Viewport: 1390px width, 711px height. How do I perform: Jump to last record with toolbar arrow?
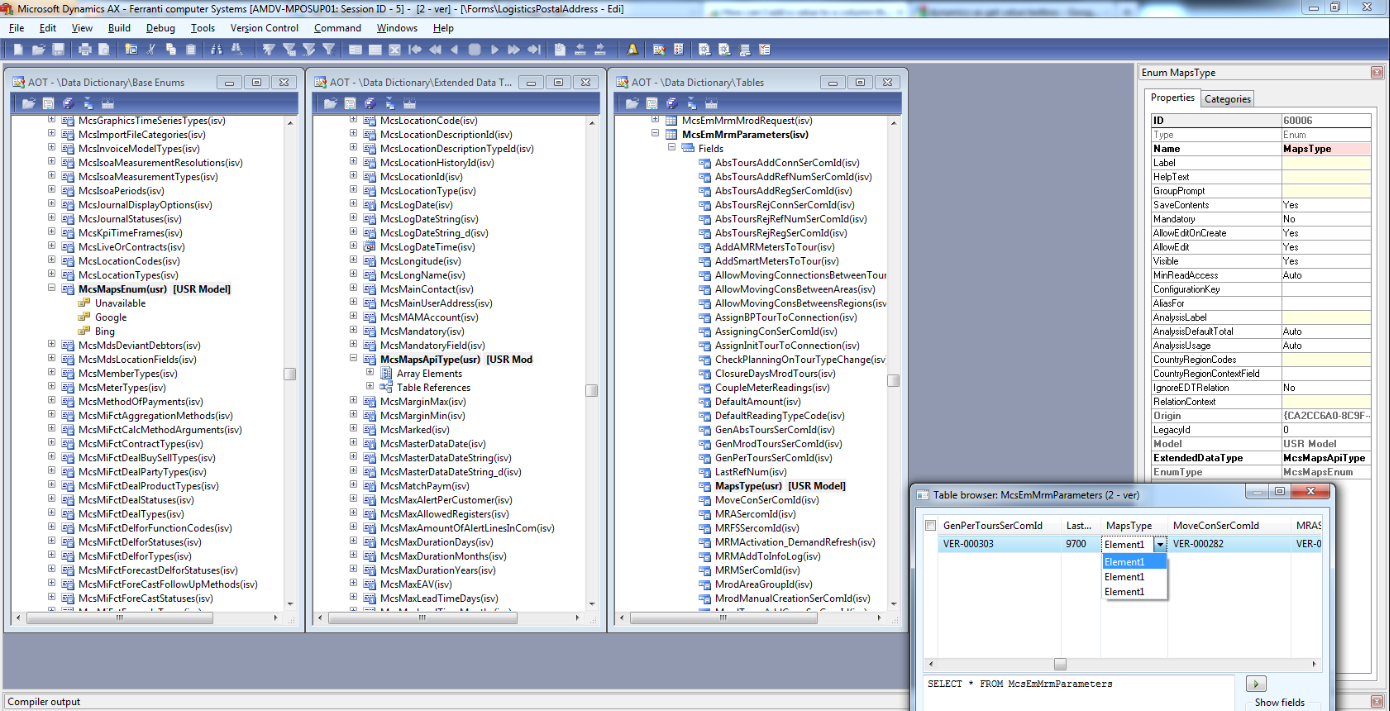[534, 49]
